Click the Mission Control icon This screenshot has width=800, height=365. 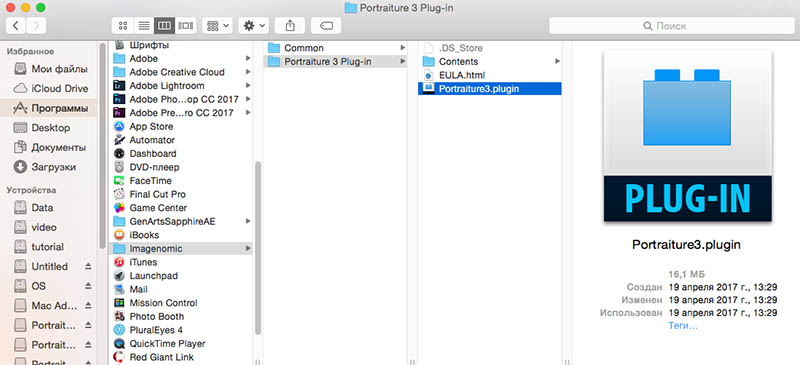pyautogui.click(x=119, y=303)
